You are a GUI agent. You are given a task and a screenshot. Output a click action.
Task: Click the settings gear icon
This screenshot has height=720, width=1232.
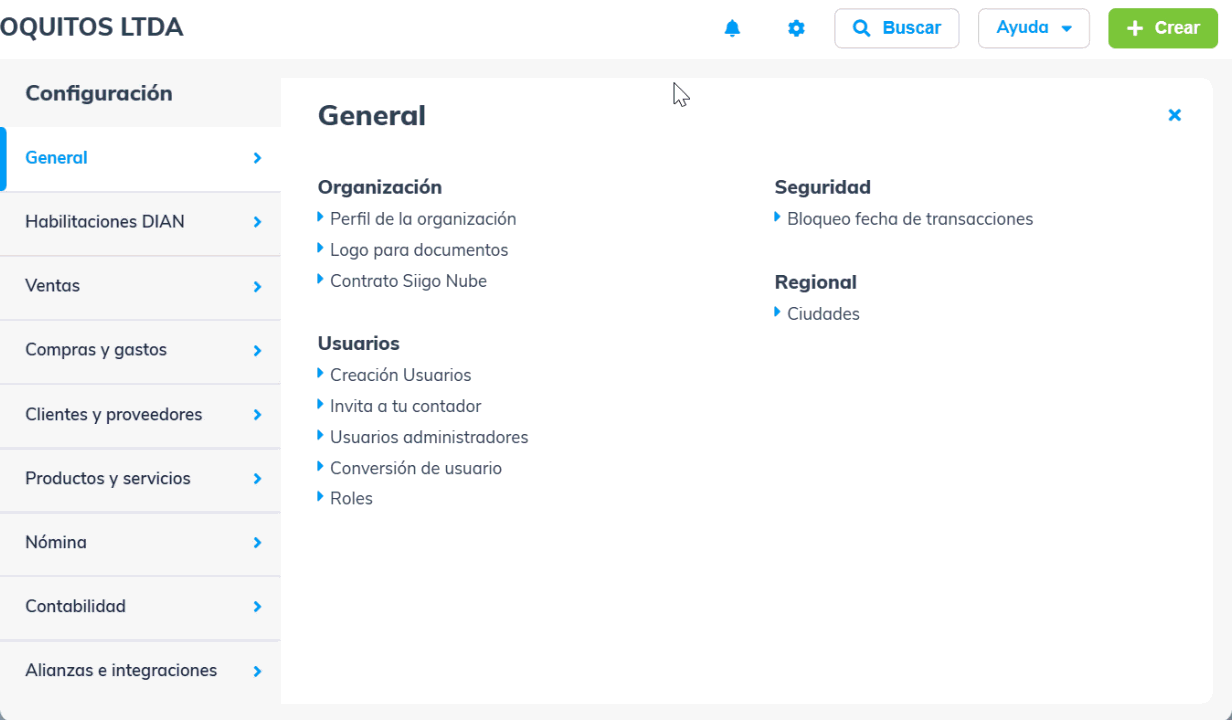click(796, 28)
